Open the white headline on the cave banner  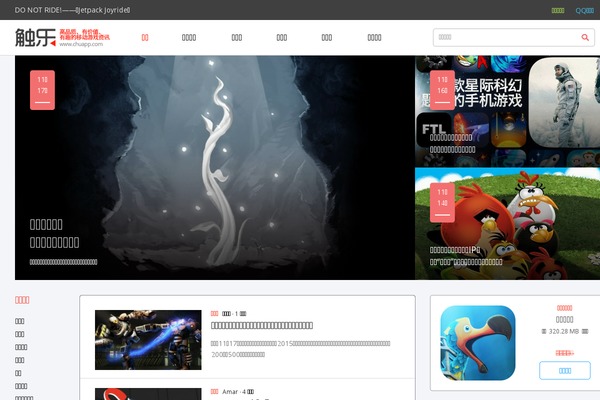point(54,233)
